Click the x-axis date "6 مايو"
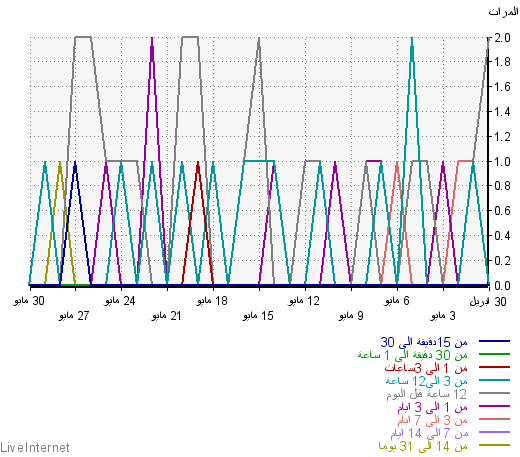The height and width of the screenshot is (457, 520). pos(397,301)
